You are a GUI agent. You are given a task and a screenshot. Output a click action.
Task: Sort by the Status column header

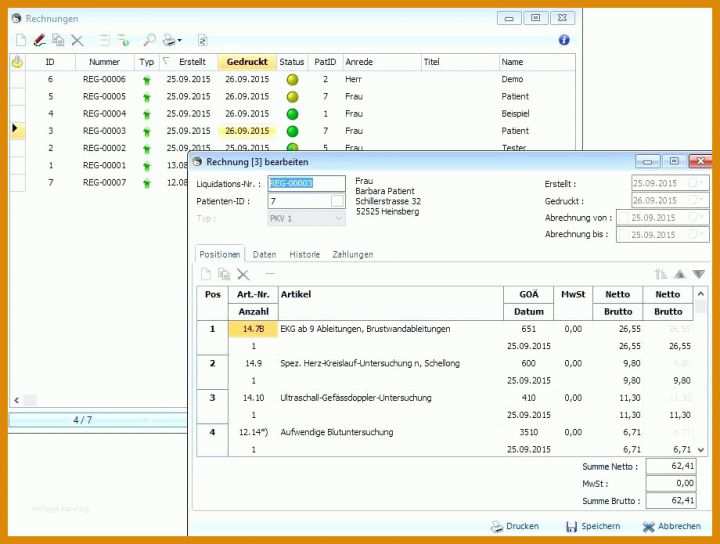292,62
